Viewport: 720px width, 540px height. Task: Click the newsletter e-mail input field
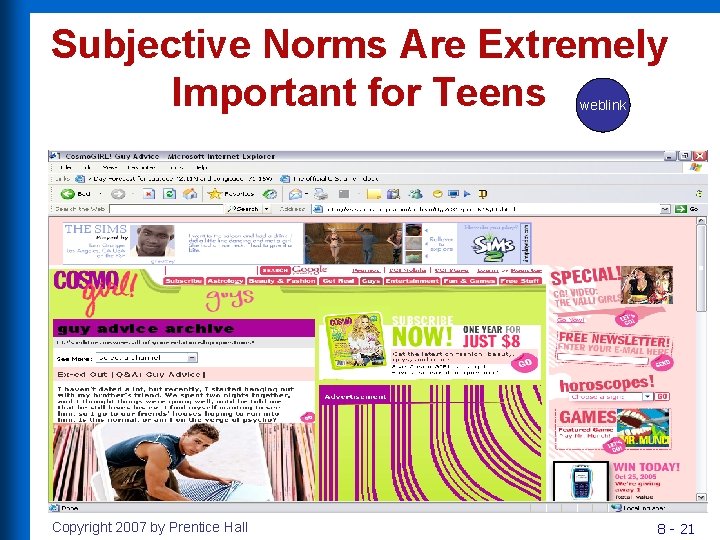(602, 360)
